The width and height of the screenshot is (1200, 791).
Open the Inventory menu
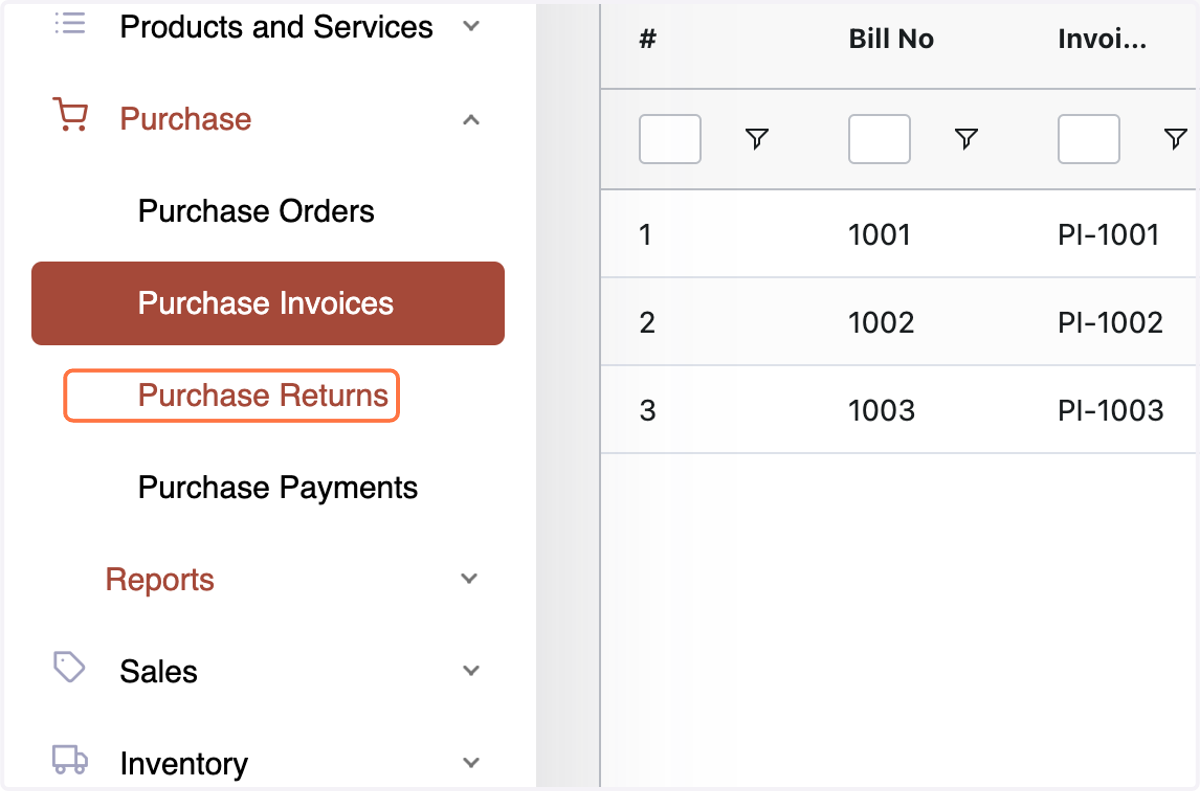184,763
